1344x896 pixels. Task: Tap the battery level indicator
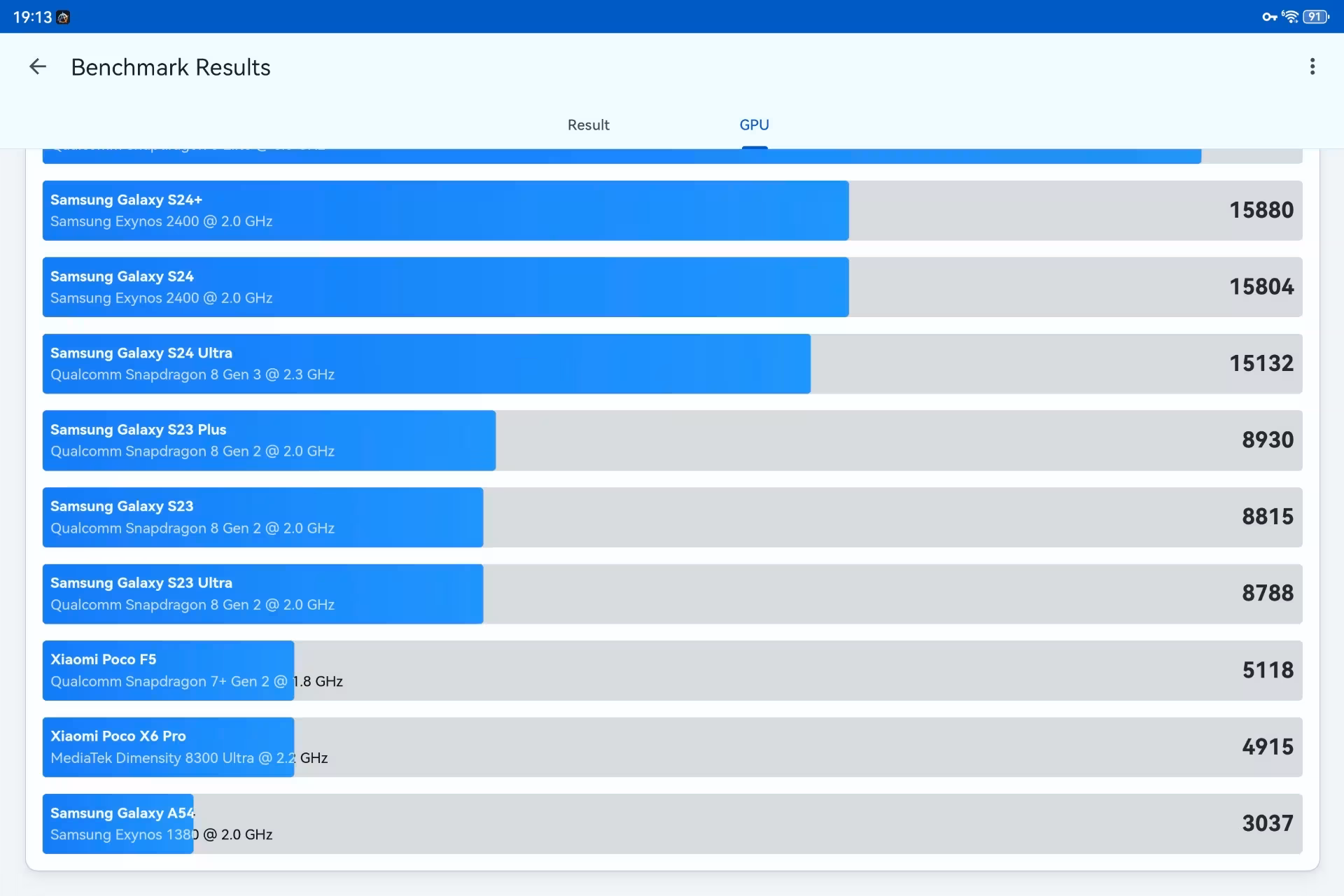1316,17
